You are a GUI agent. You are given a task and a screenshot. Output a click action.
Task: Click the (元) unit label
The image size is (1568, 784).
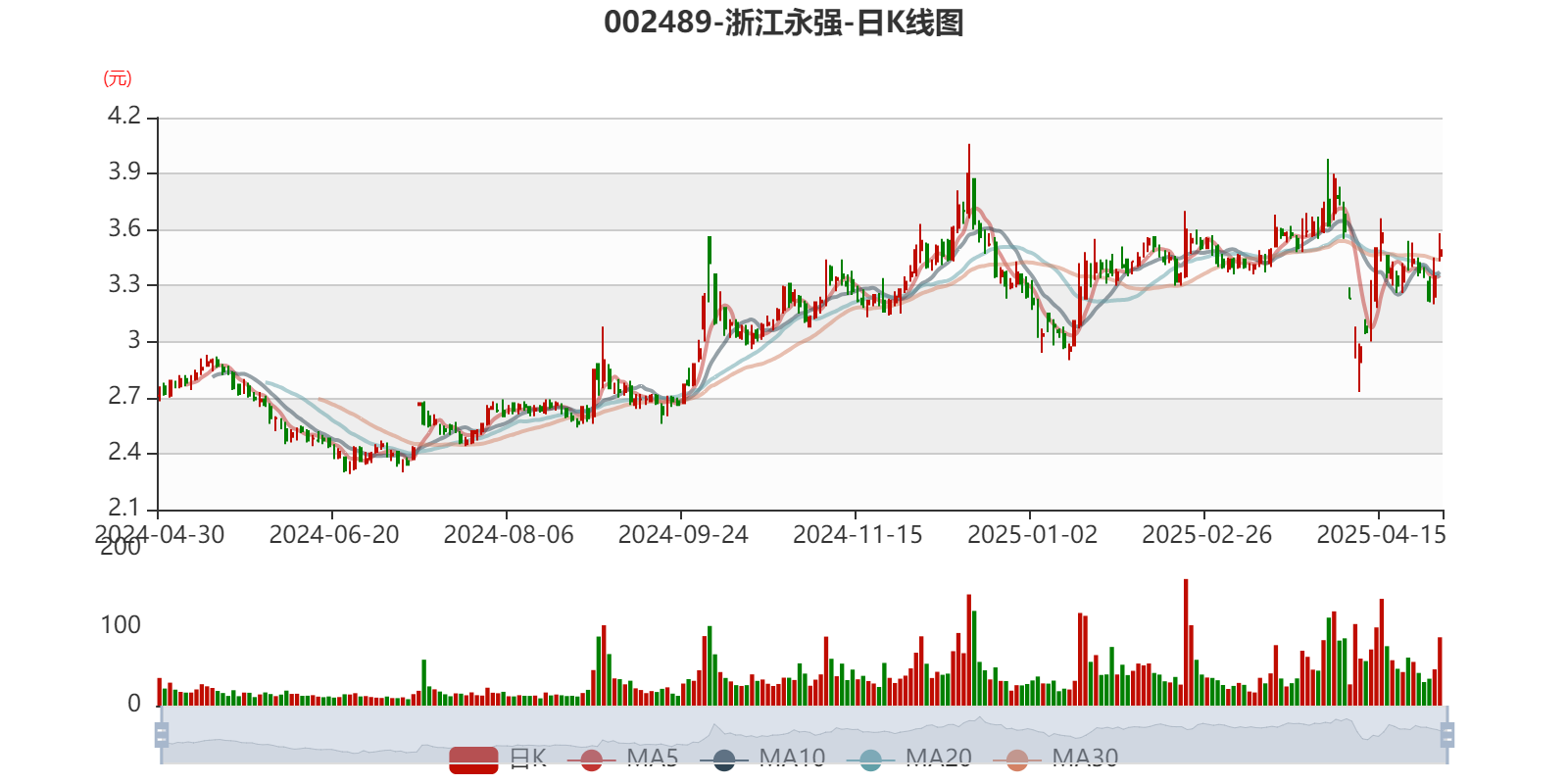[x=118, y=78]
